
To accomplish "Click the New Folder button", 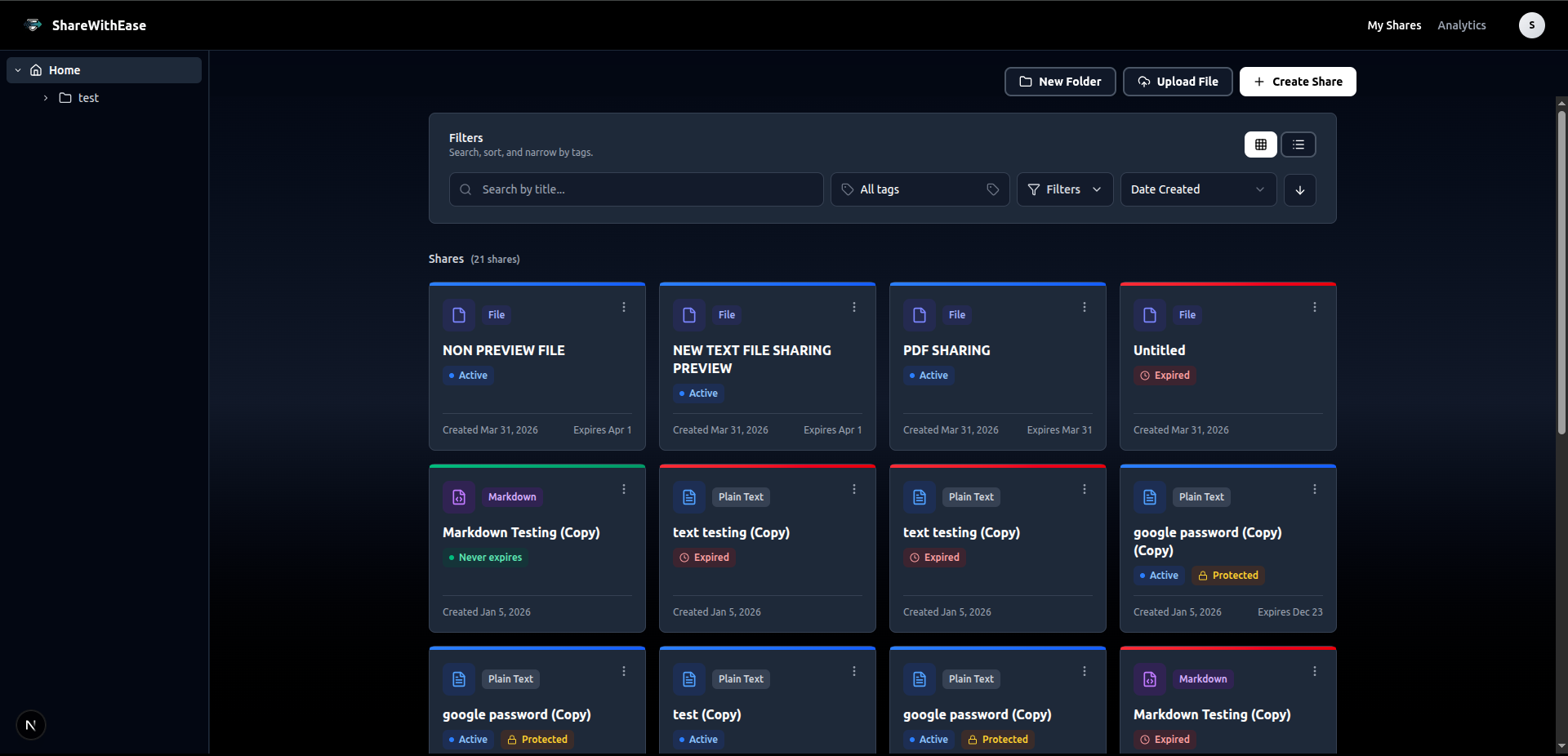I will pos(1060,82).
